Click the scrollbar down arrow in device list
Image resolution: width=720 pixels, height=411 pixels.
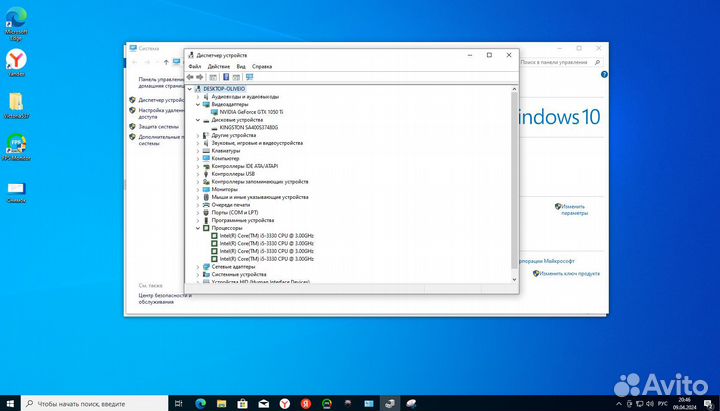pos(514,279)
